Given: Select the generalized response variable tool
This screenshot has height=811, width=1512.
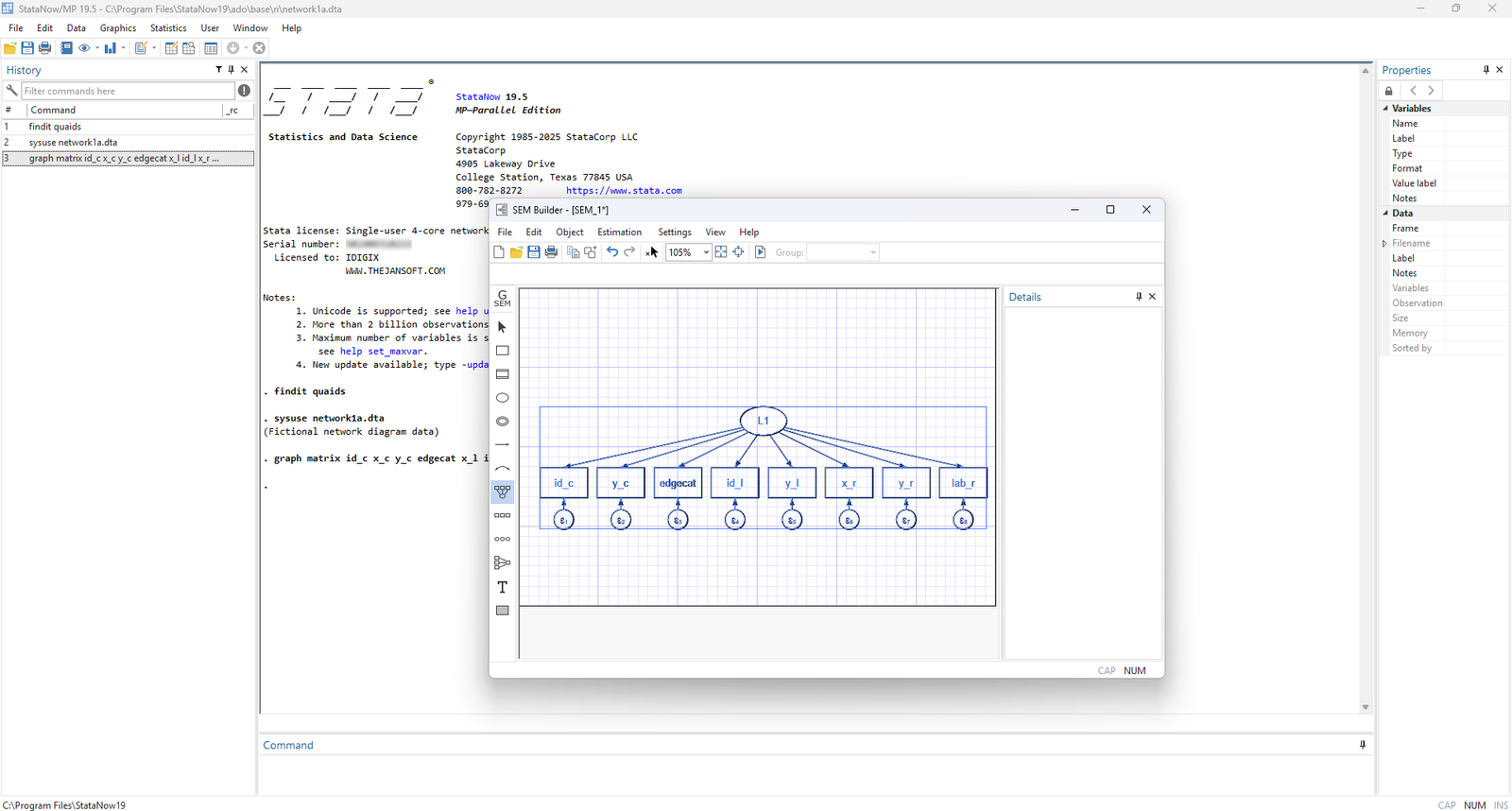Looking at the screenshot, I should pos(503,374).
